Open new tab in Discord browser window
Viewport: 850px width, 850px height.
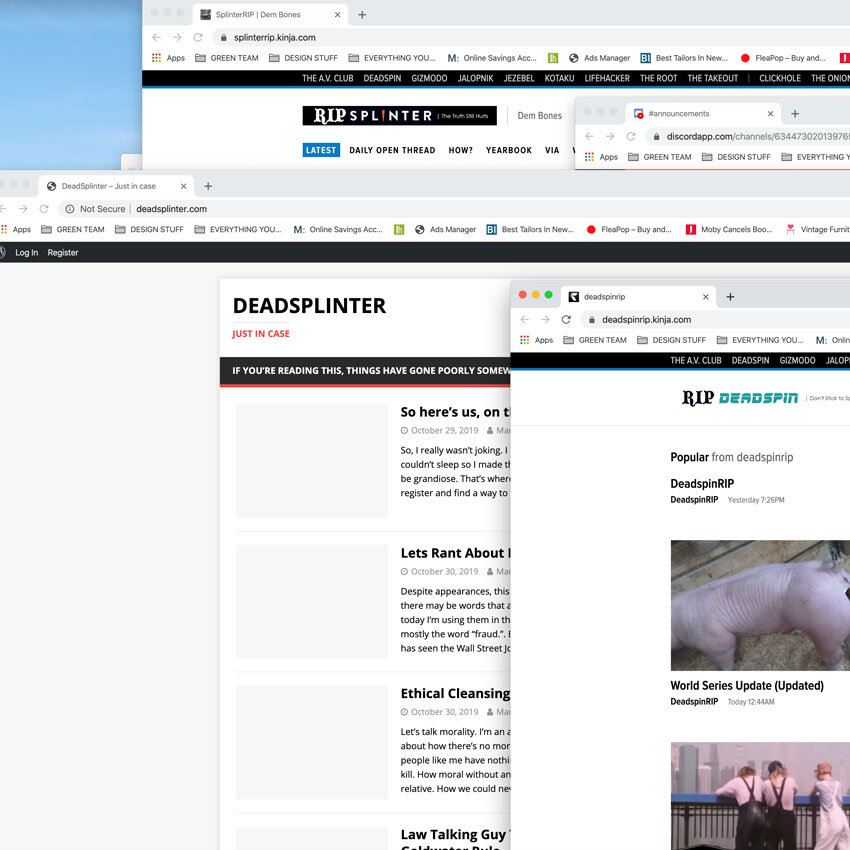coord(795,114)
